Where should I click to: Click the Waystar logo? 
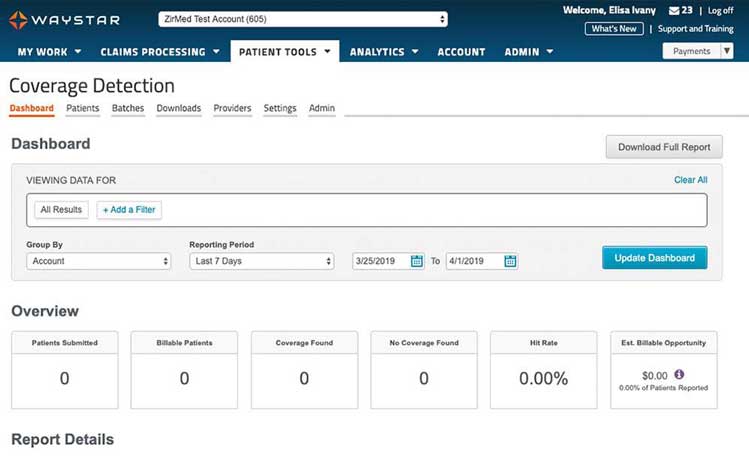(x=64, y=19)
